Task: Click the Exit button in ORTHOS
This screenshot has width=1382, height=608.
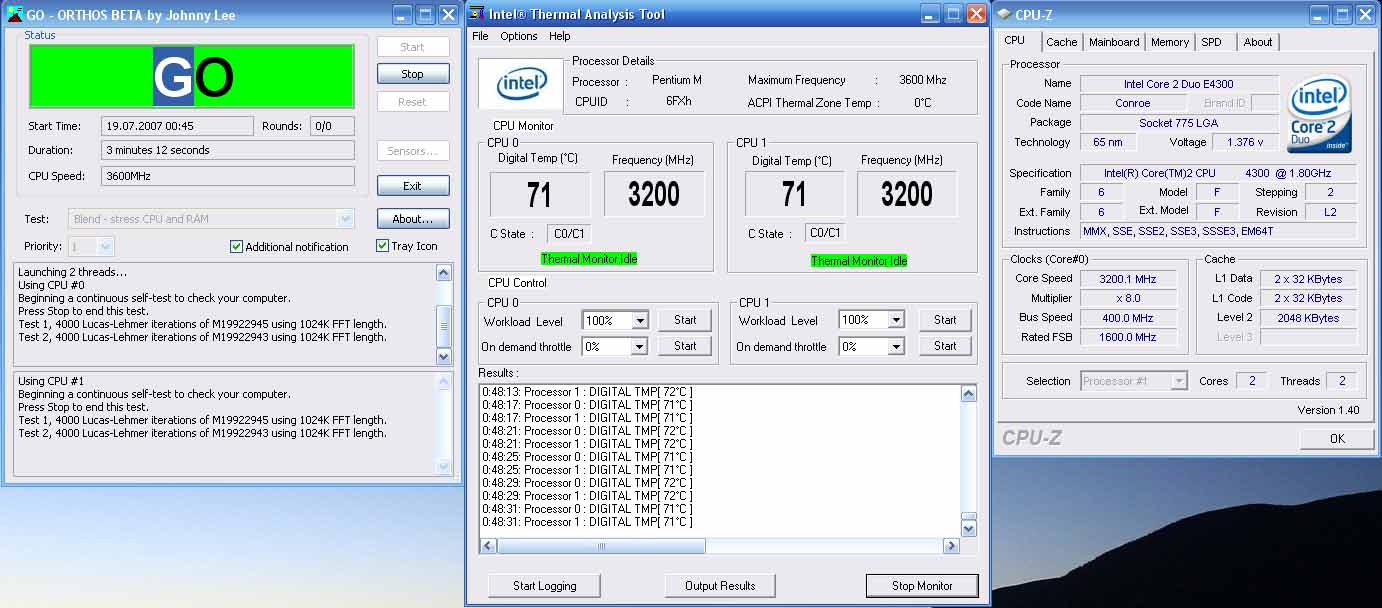Action: pos(413,186)
